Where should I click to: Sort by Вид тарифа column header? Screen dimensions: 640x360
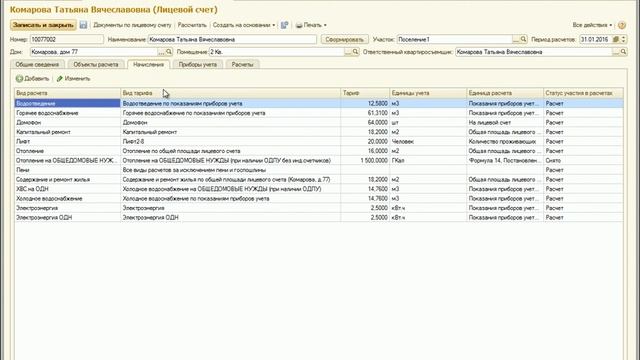[x=231, y=93]
